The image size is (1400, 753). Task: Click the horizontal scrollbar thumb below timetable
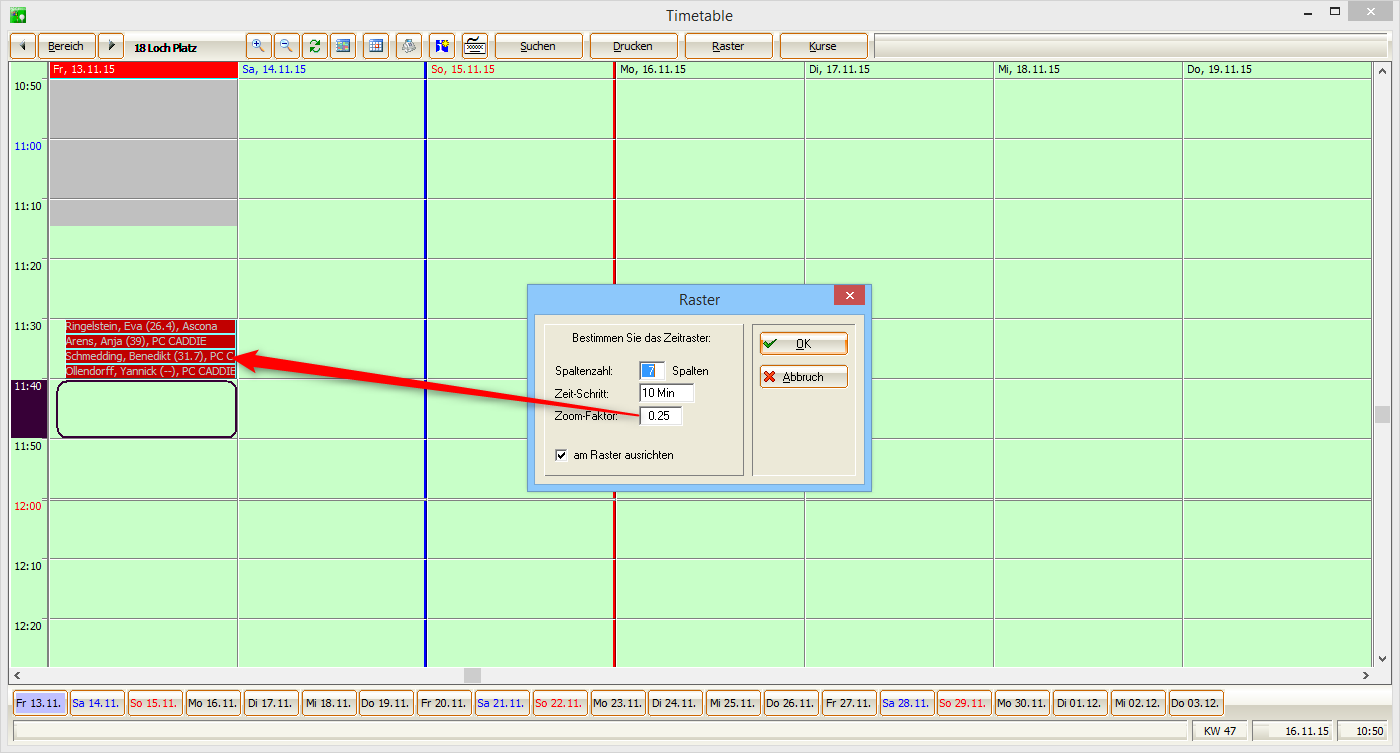point(472,675)
